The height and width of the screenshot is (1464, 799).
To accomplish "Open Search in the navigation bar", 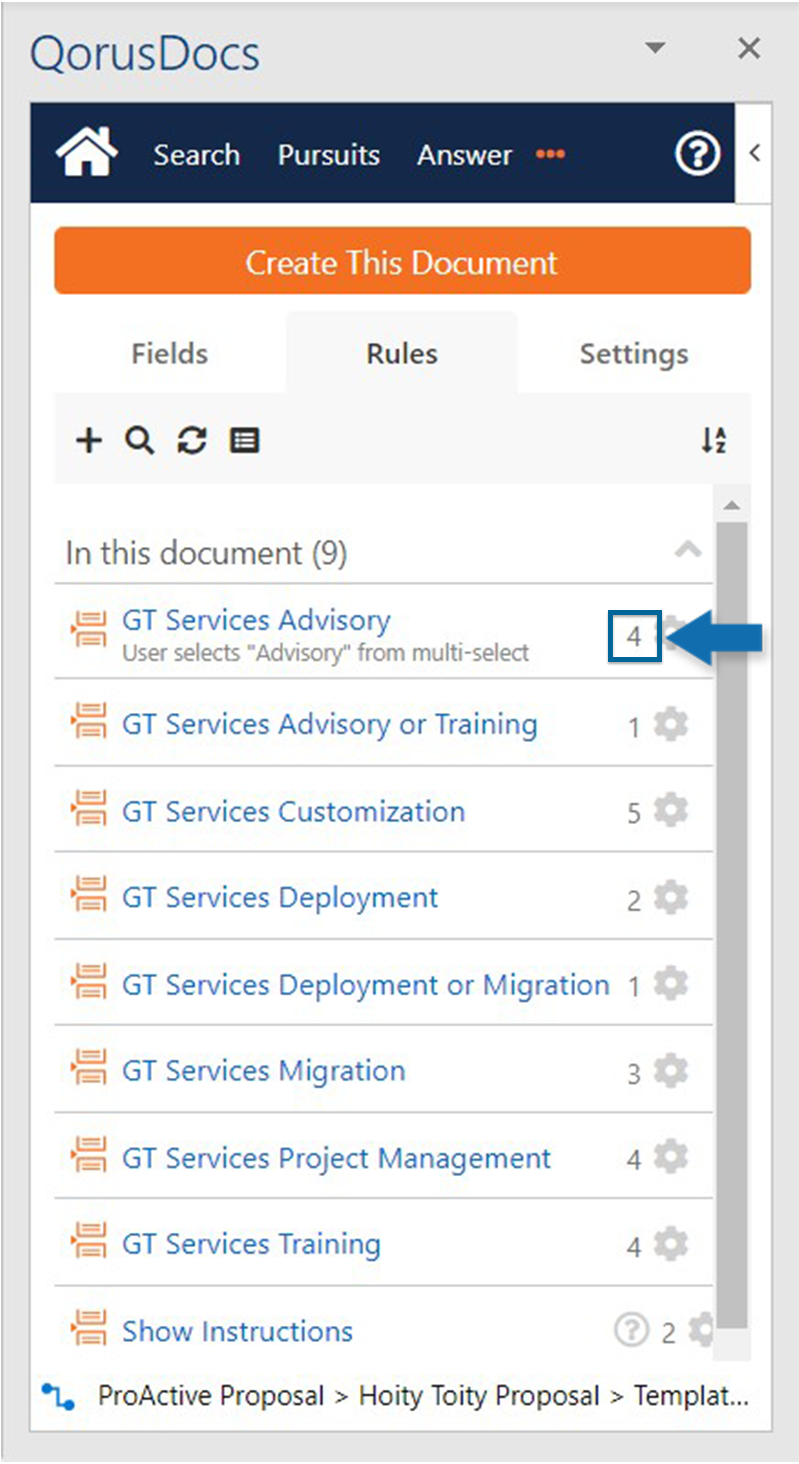I will click(197, 155).
